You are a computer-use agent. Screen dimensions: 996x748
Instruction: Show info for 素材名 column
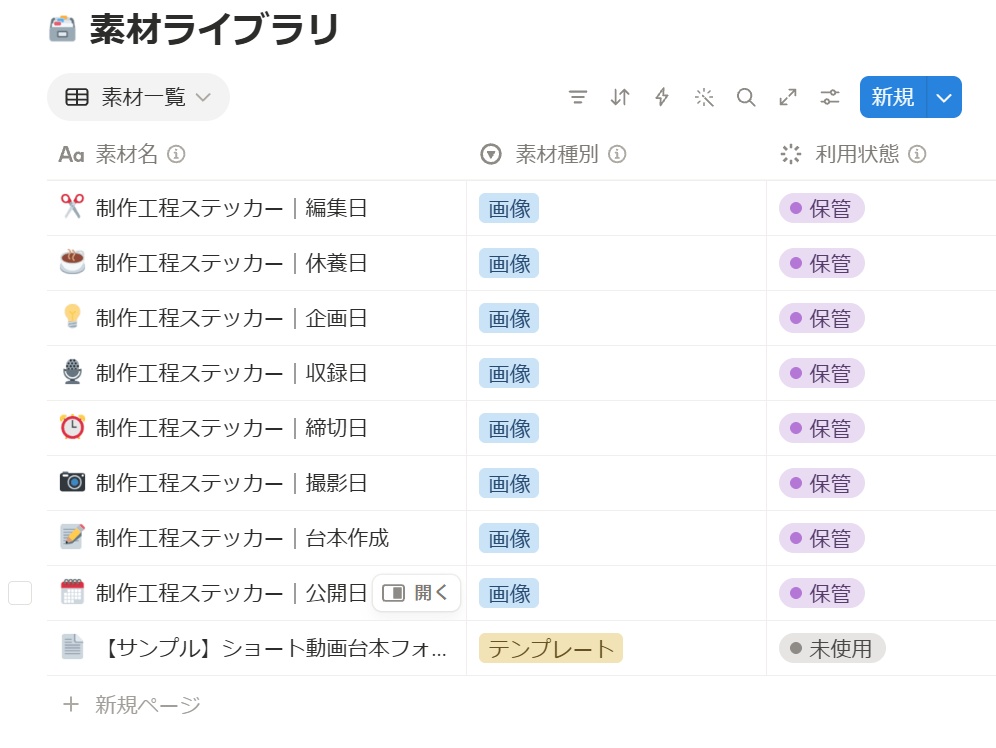coord(176,154)
